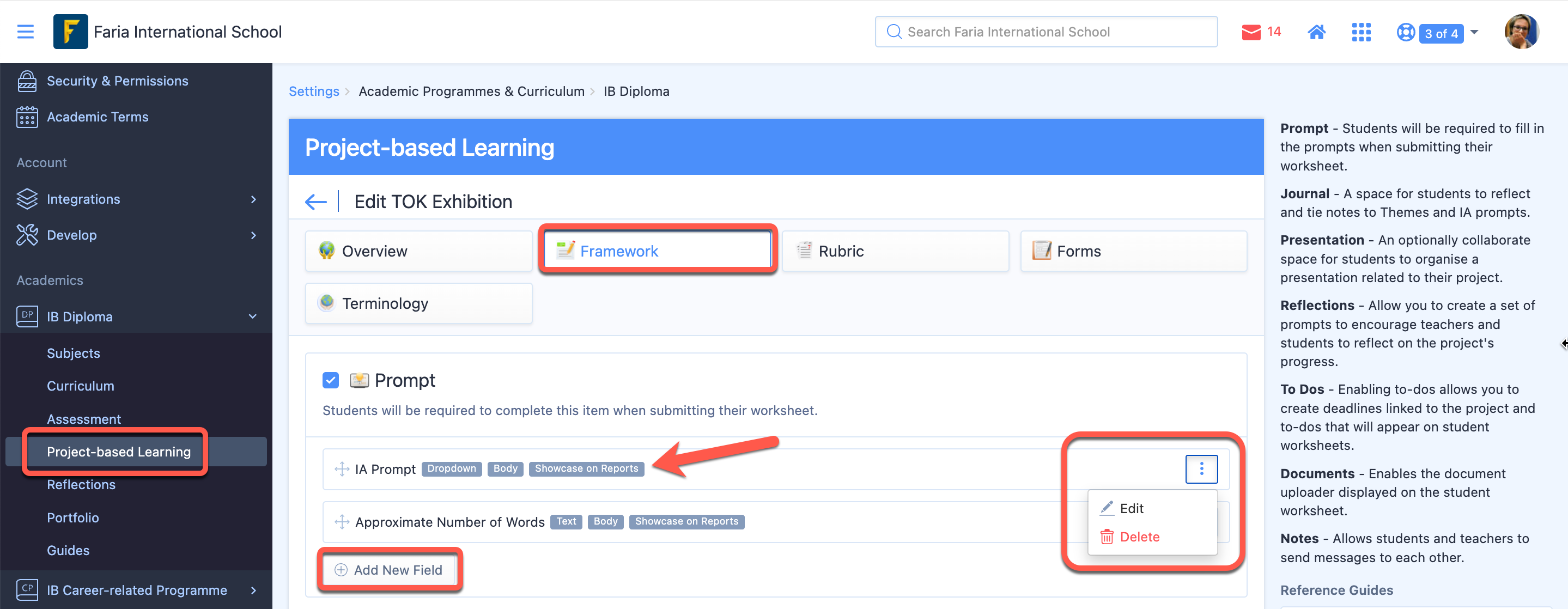
Task: Click the Academic Terms calendar icon
Action: [x=27, y=117]
